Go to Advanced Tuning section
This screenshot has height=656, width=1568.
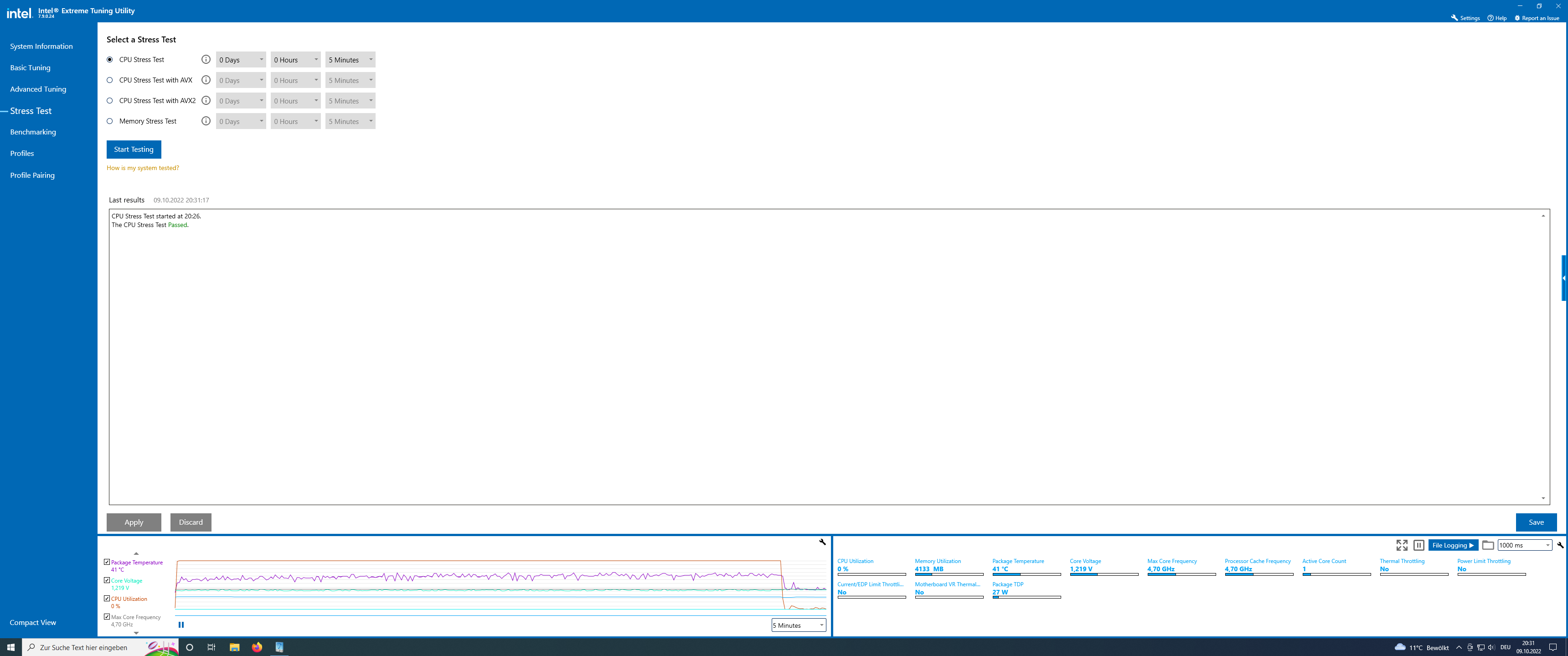[38, 89]
